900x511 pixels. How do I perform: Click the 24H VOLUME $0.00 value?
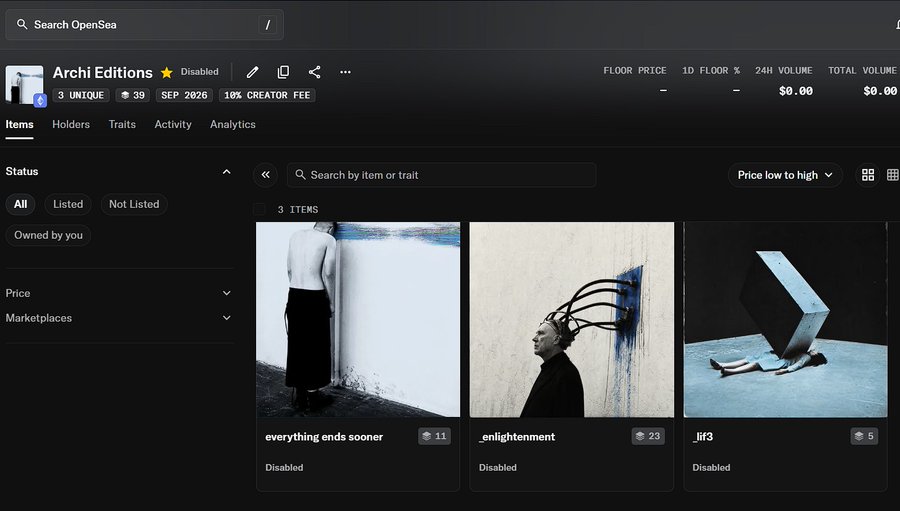tap(796, 91)
